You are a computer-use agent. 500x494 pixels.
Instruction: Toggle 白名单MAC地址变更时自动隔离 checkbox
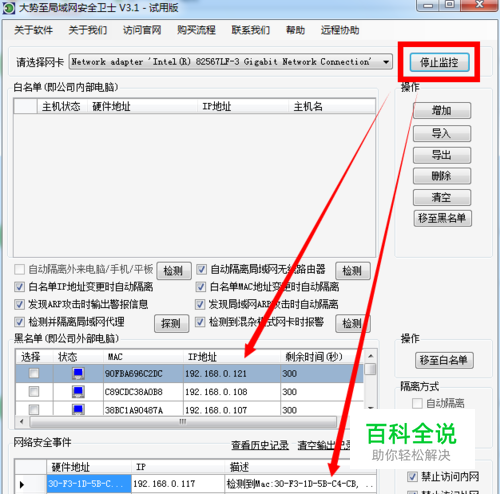coord(200,287)
